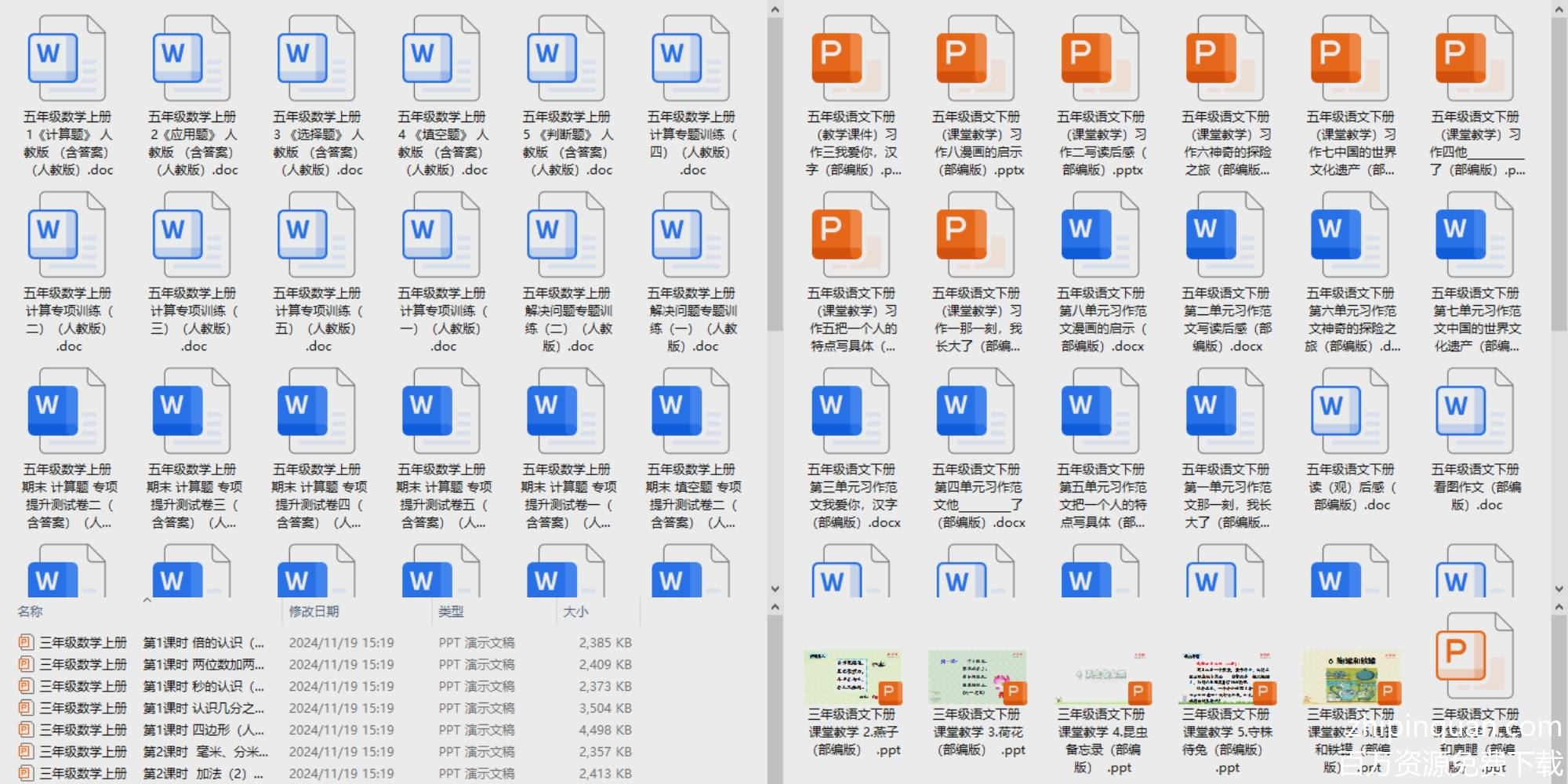Select the 期末计算题专项提升测试卷五 Word icon

point(441,412)
